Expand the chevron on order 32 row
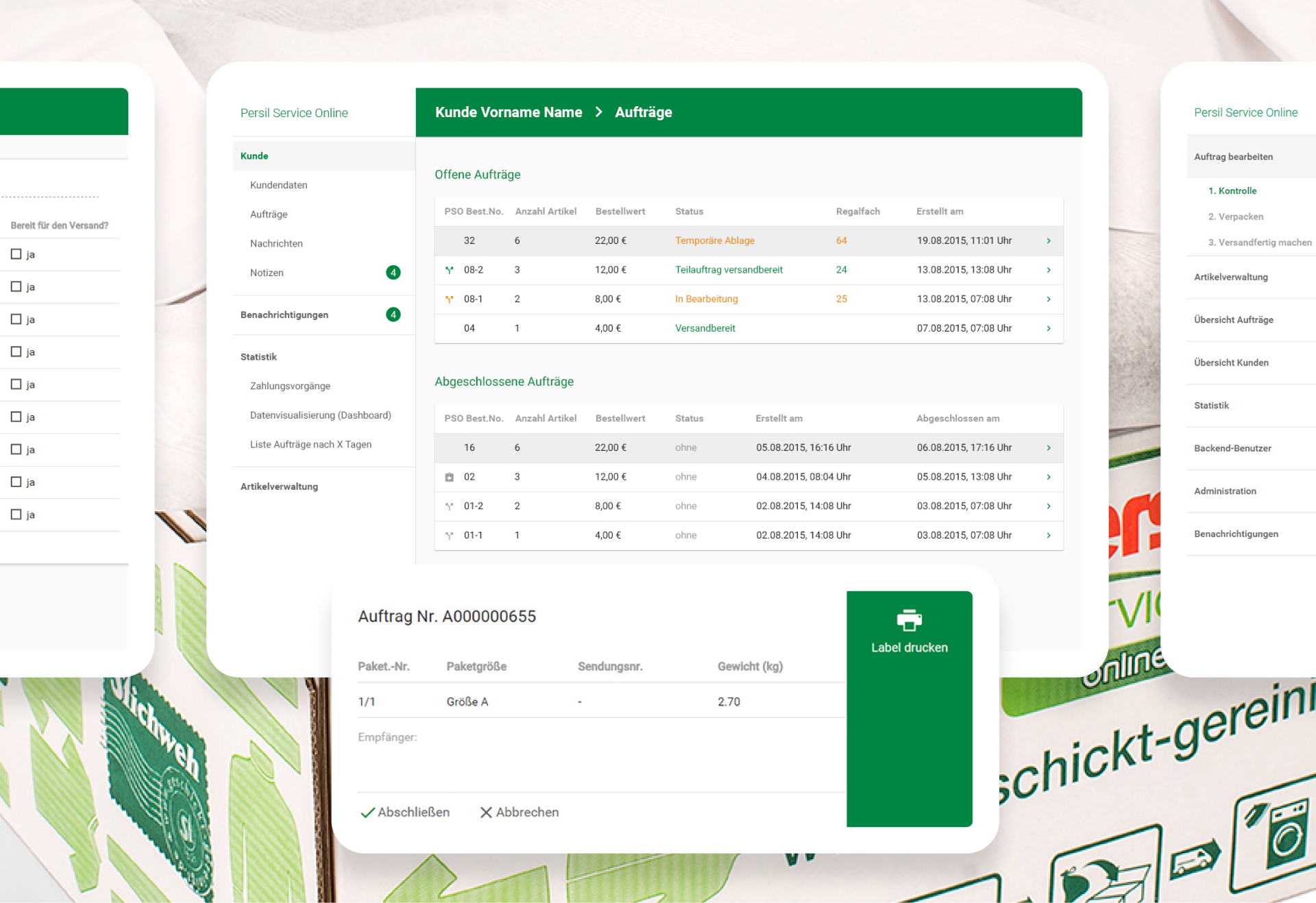1316x903 pixels. click(x=1048, y=240)
